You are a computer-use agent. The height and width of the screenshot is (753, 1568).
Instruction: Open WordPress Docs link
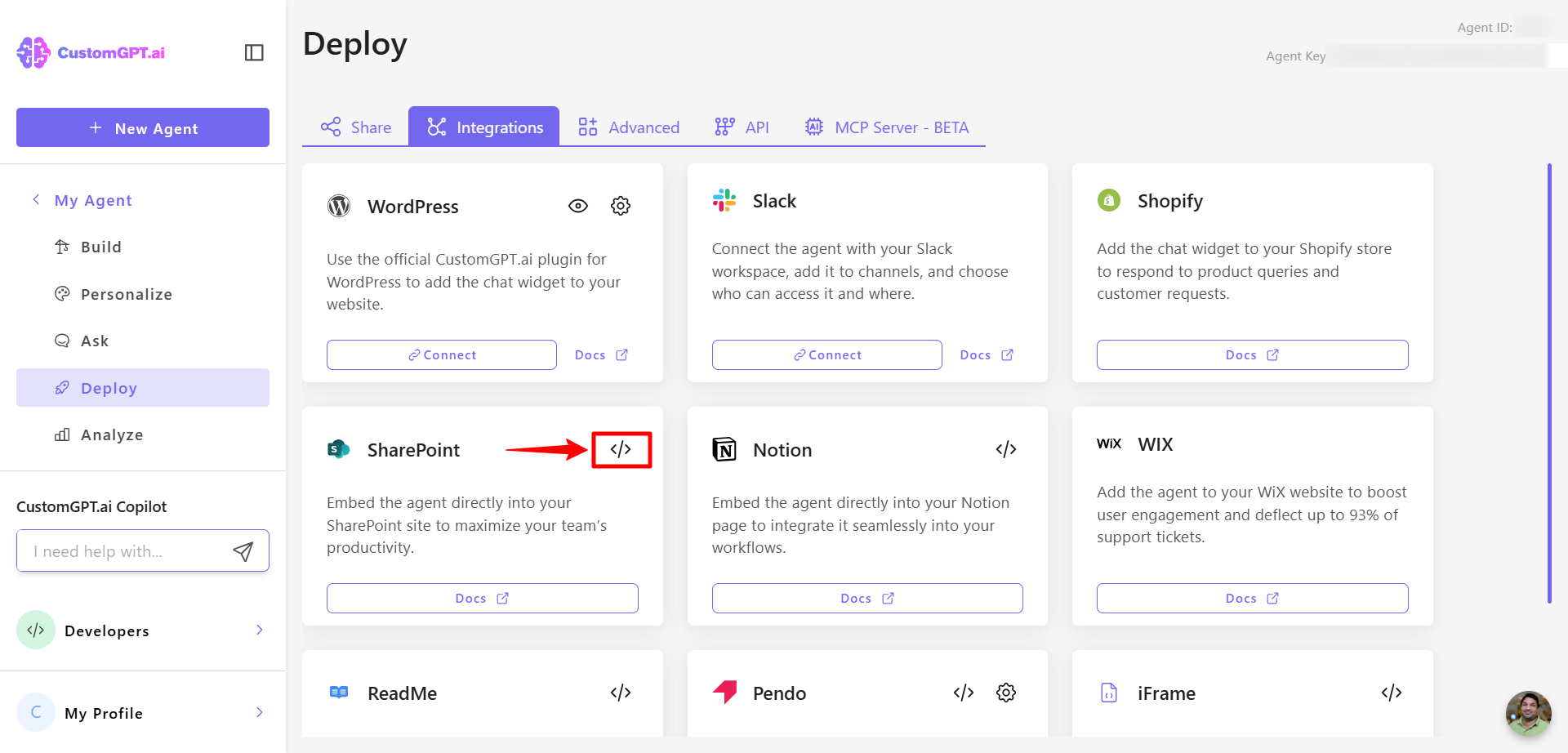point(602,354)
